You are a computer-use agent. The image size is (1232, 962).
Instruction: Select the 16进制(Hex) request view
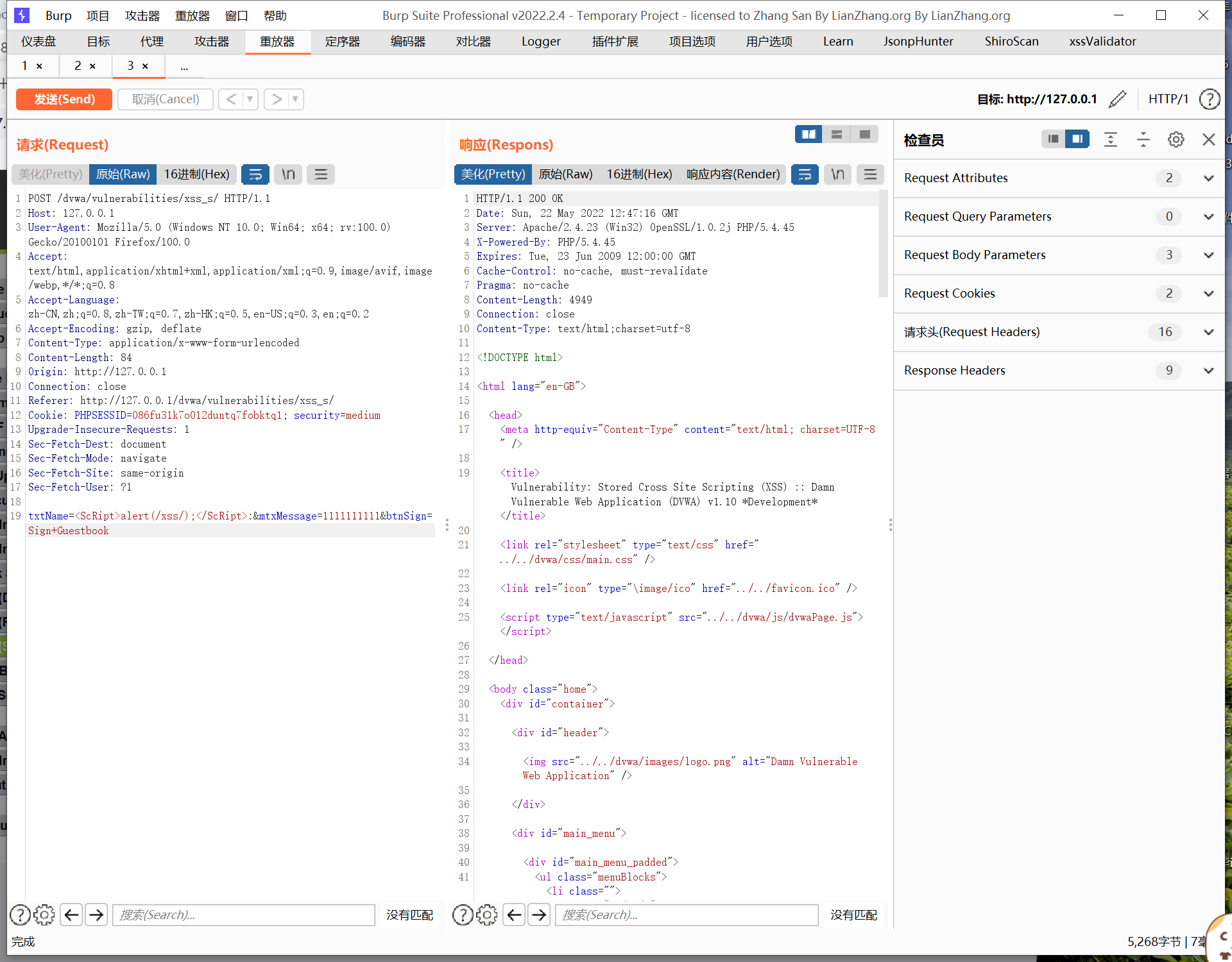(196, 174)
